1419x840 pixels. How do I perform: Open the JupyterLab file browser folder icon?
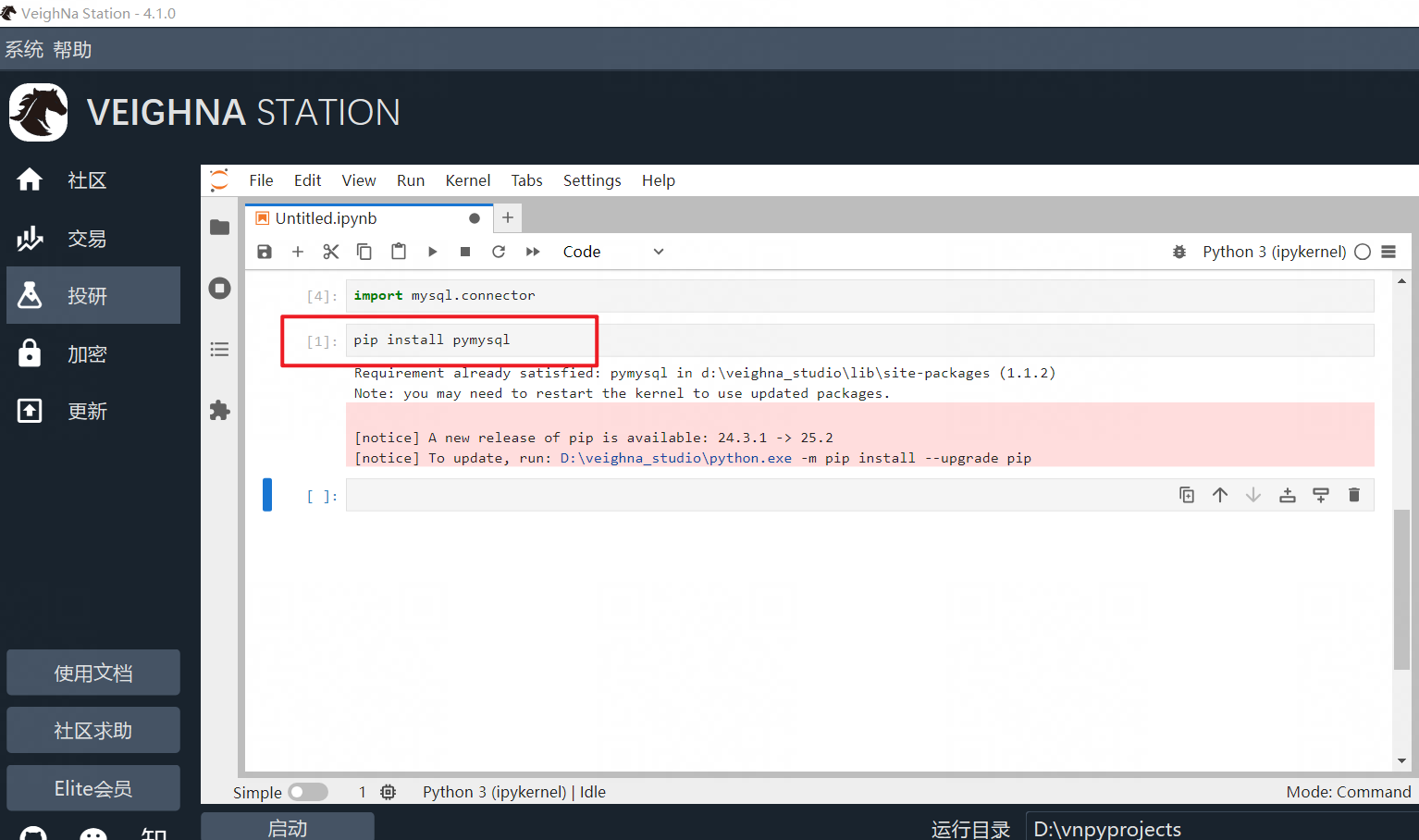click(219, 228)
